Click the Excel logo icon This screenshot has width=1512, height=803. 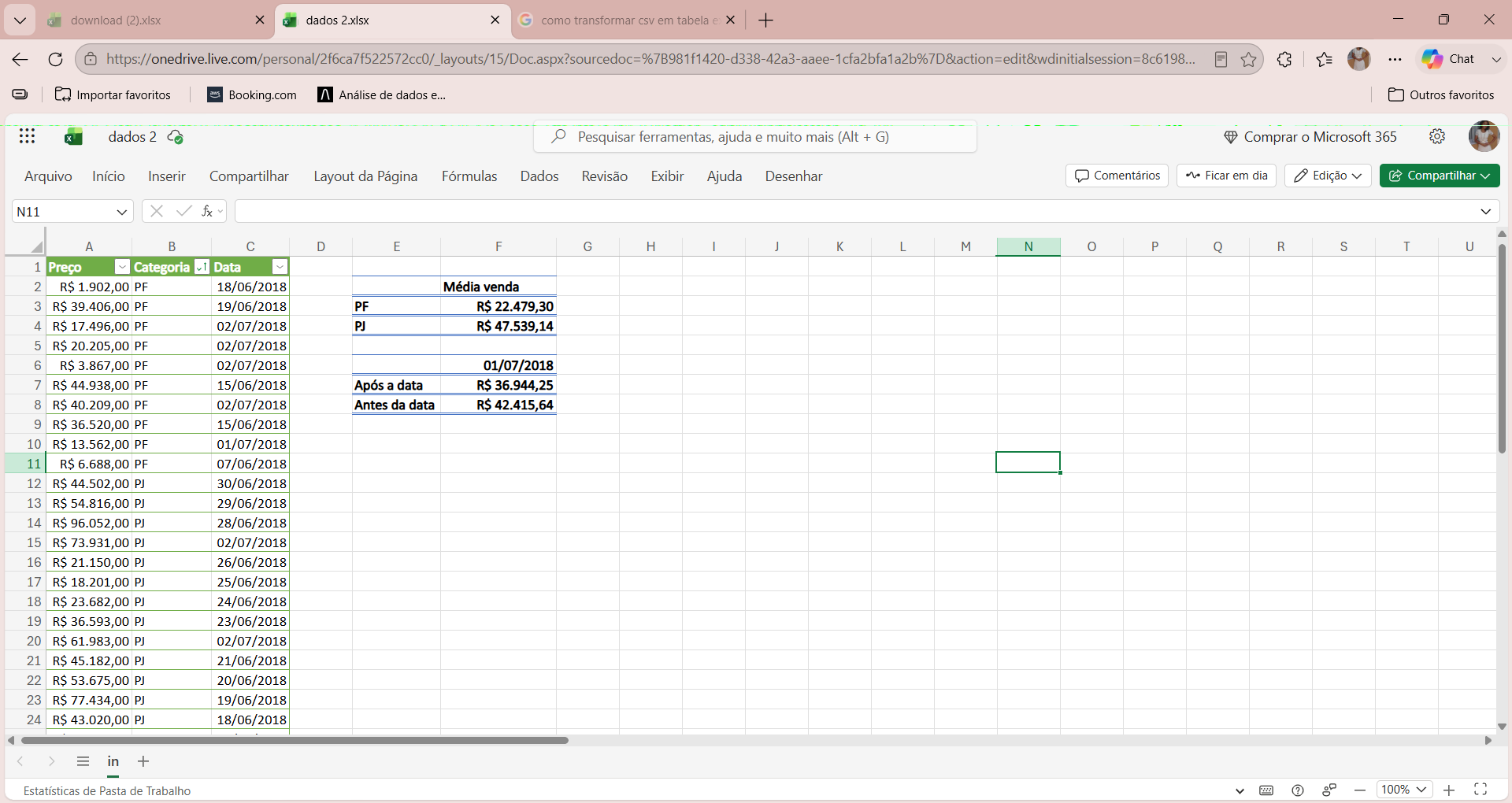click(74, 137)
